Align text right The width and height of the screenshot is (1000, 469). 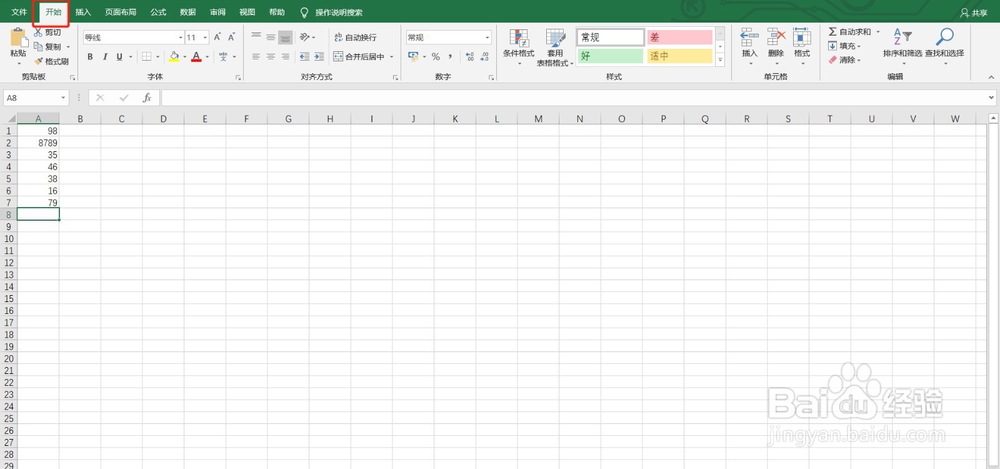click(x=285, y=57)
